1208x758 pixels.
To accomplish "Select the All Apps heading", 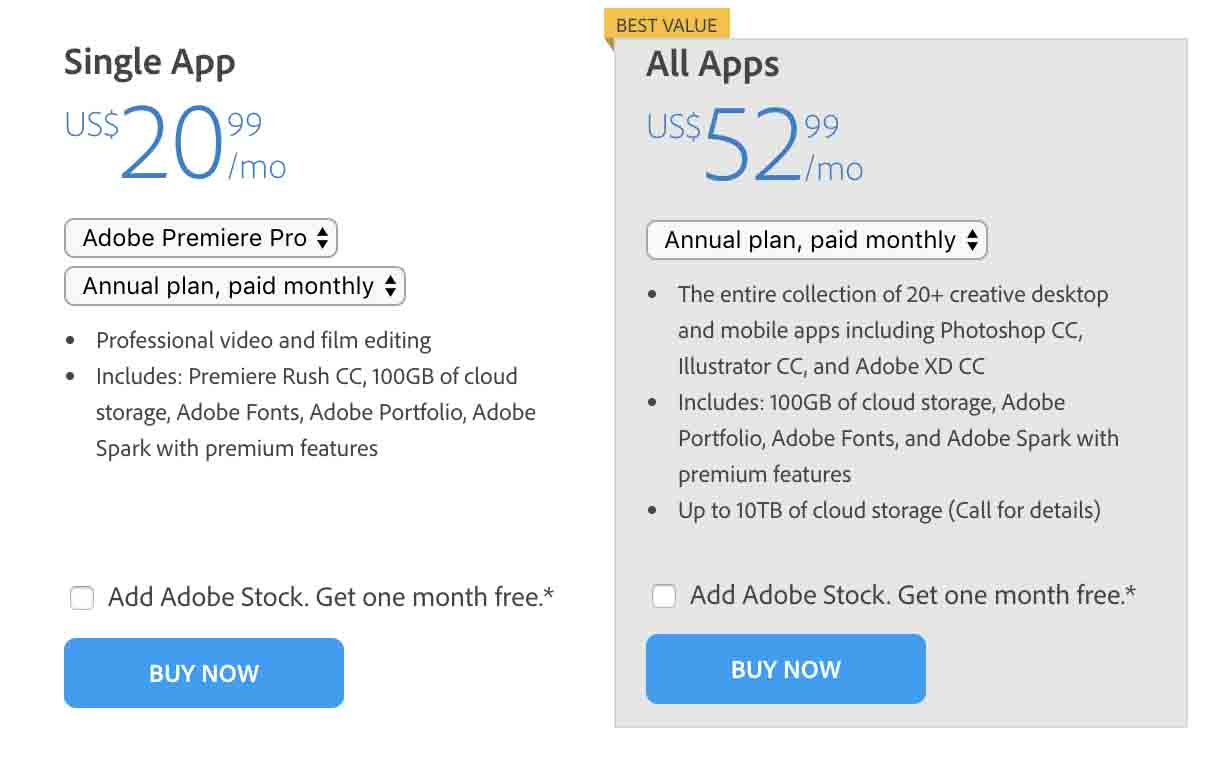I will point(712,64).
